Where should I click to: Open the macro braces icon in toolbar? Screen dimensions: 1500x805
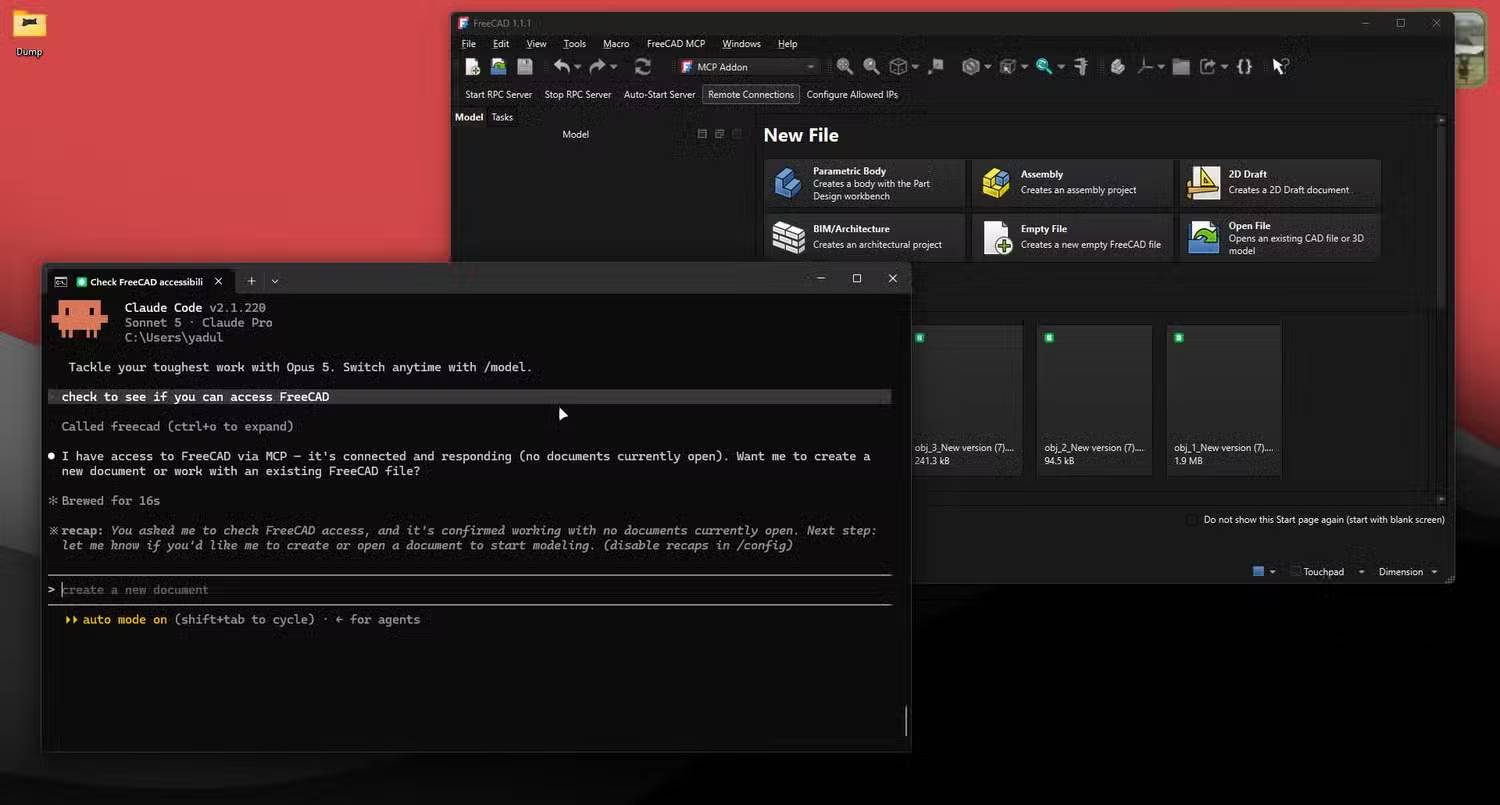coord(1244,67)
